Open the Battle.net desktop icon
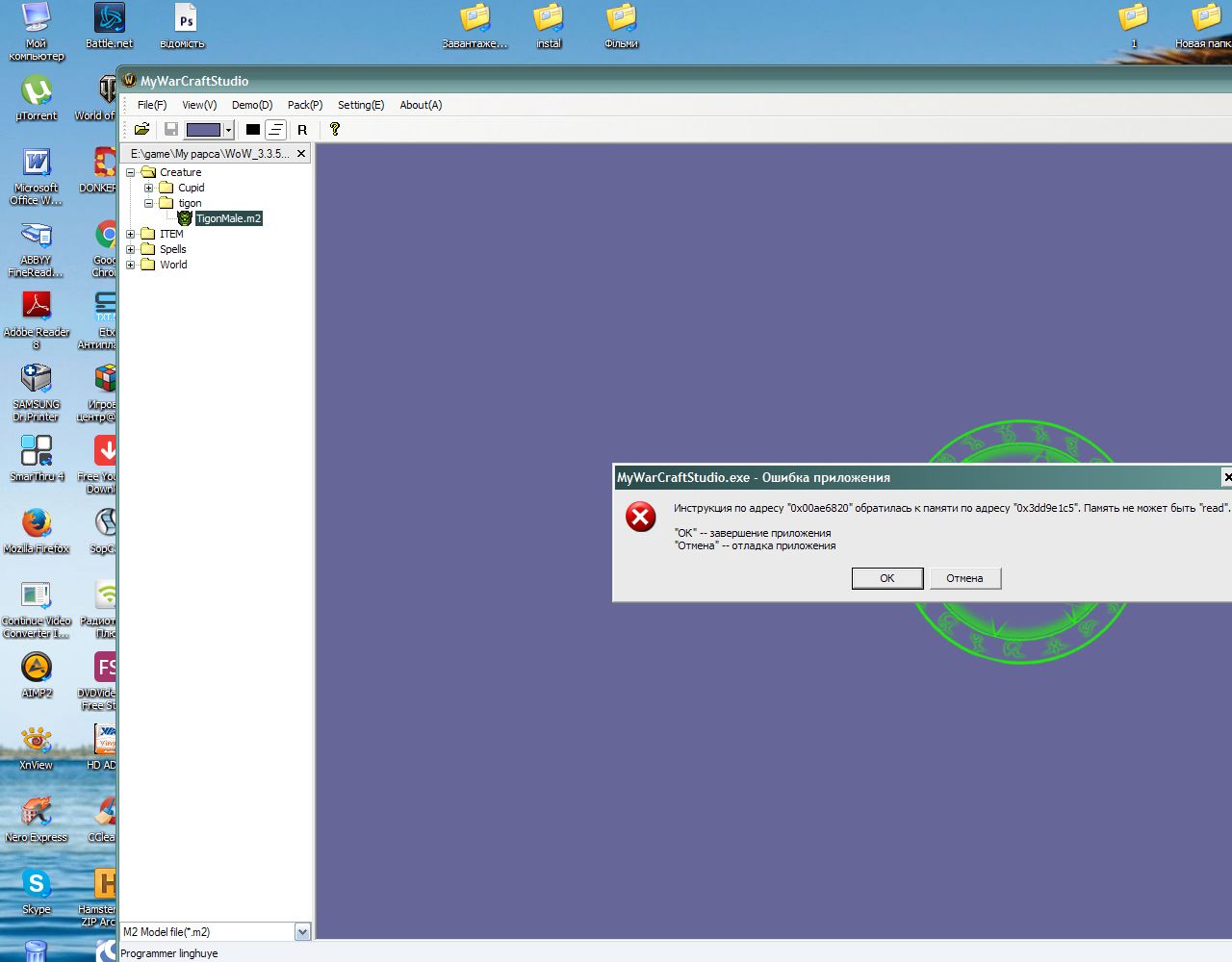 click(109, 26)
